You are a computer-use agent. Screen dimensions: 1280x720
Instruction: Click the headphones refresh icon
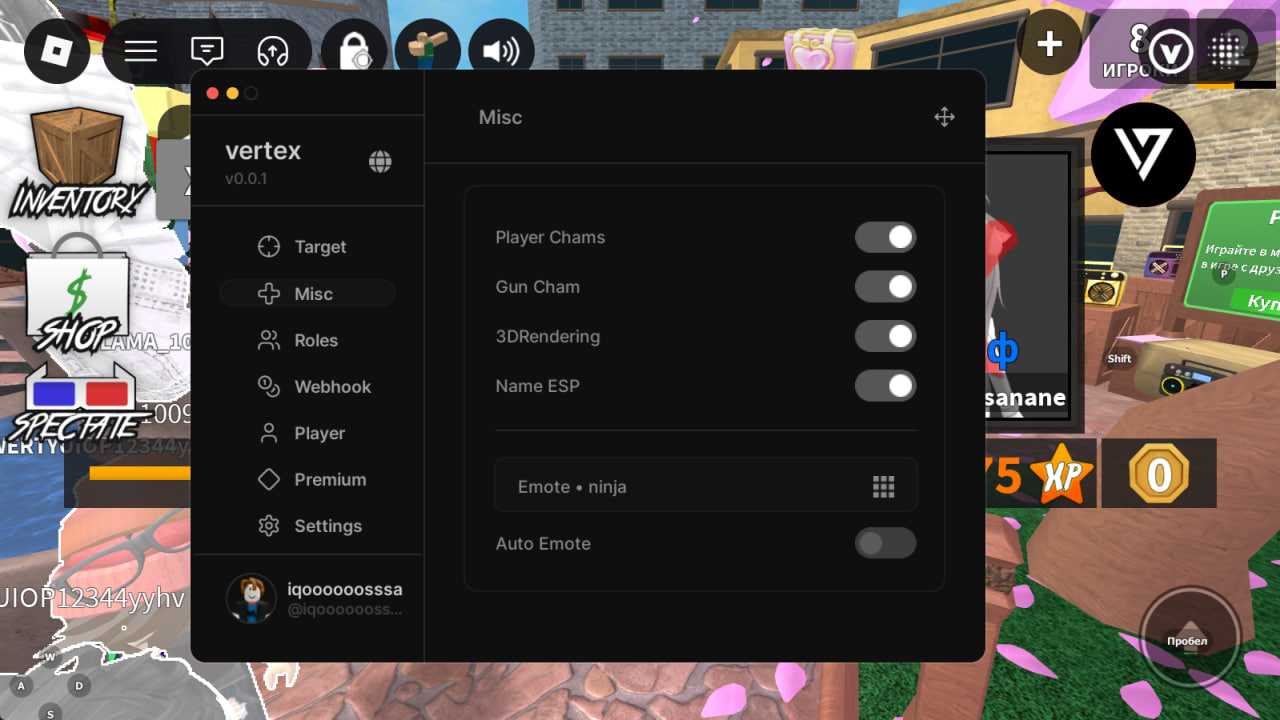[x=273, y=51]
